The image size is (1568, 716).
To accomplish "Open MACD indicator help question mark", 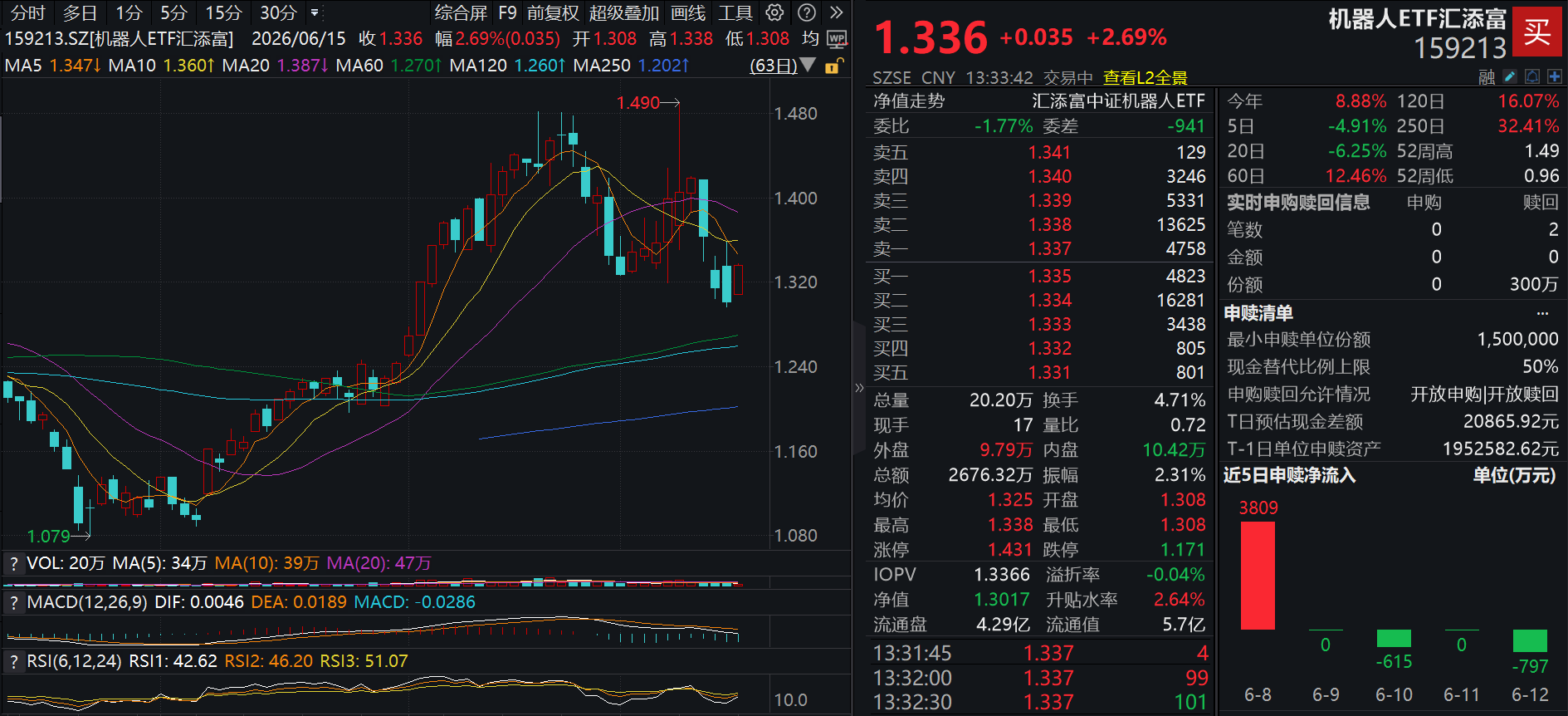I will (x=13, y=602).
